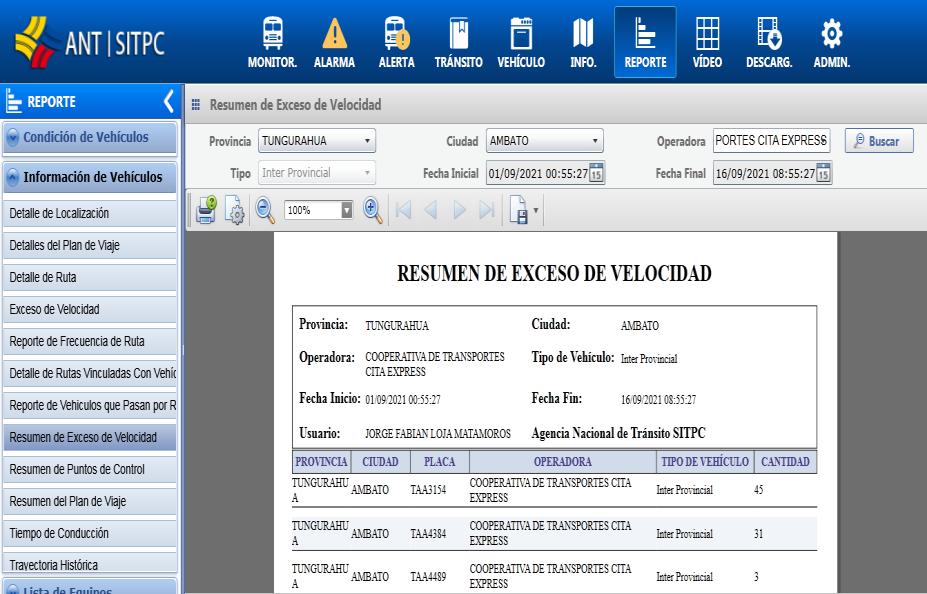Open Detalle de Rutas Vinculadas report
927x594 pixels.
pos(90,373)
